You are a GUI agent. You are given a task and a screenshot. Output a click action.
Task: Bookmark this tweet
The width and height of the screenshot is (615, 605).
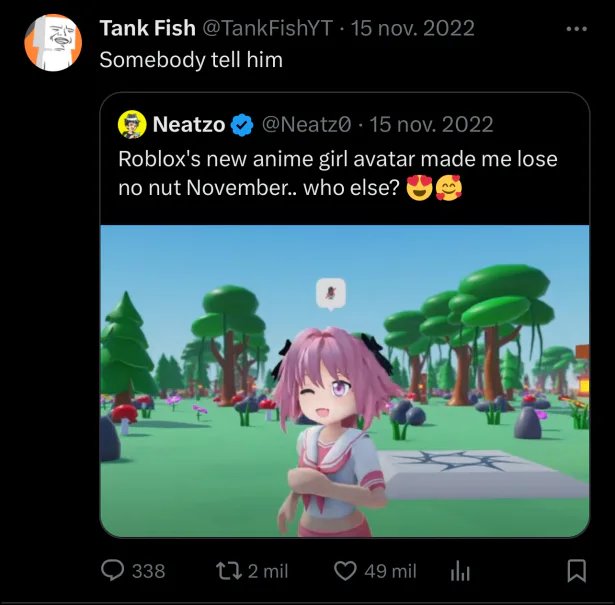[x=576, y=570]
